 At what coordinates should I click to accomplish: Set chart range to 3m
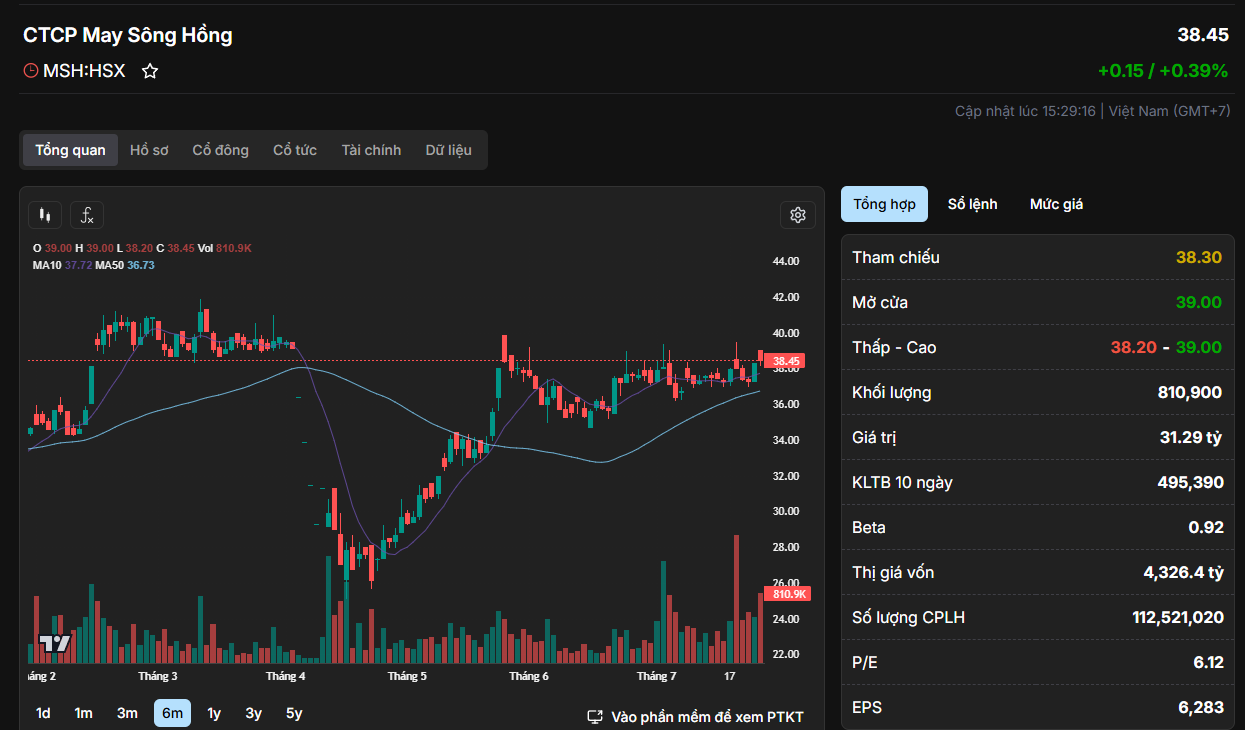(127, 713)
